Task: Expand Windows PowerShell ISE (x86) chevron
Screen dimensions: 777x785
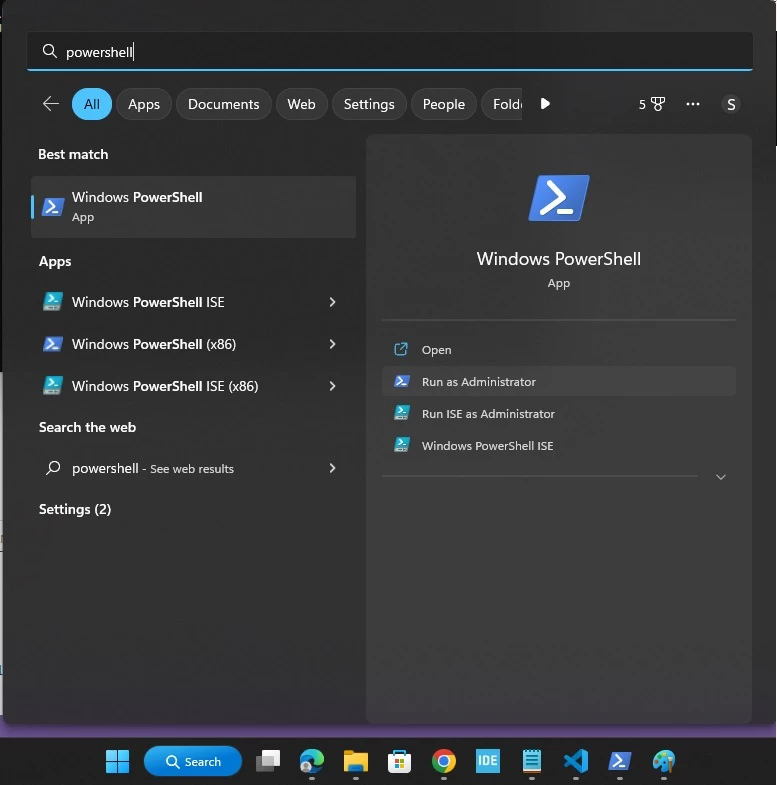Action: click(x=332, y=386)
